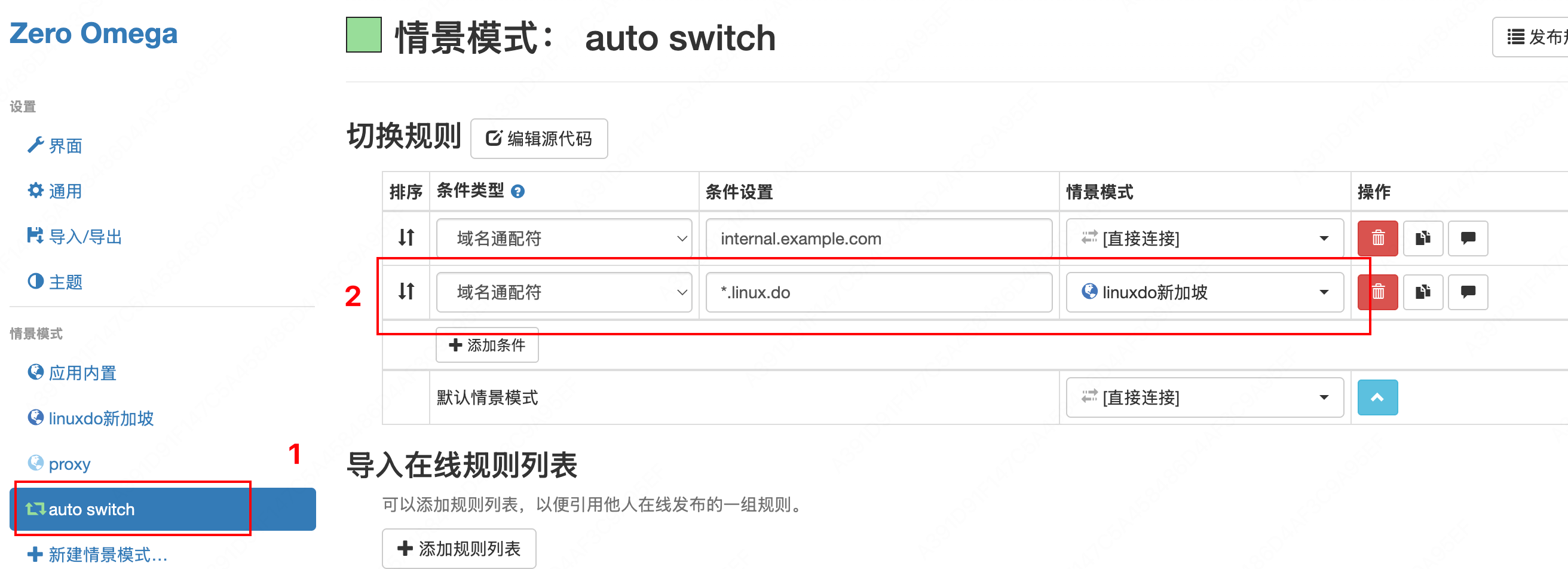Open 导入/导出 settings page
The image size is (1568, 569).
point(74,237)
